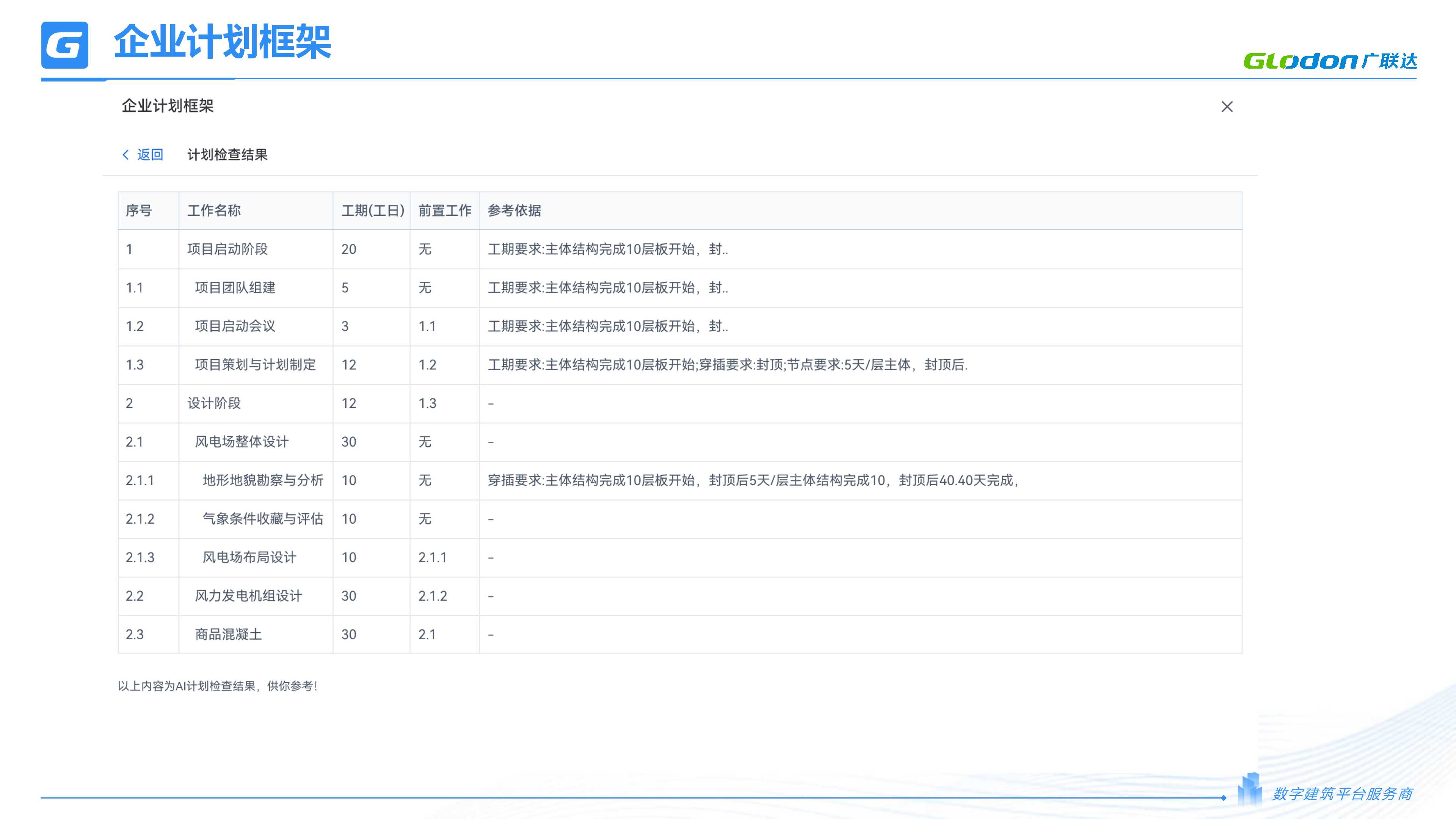Click the blue G logo icon

pos(65,45)
